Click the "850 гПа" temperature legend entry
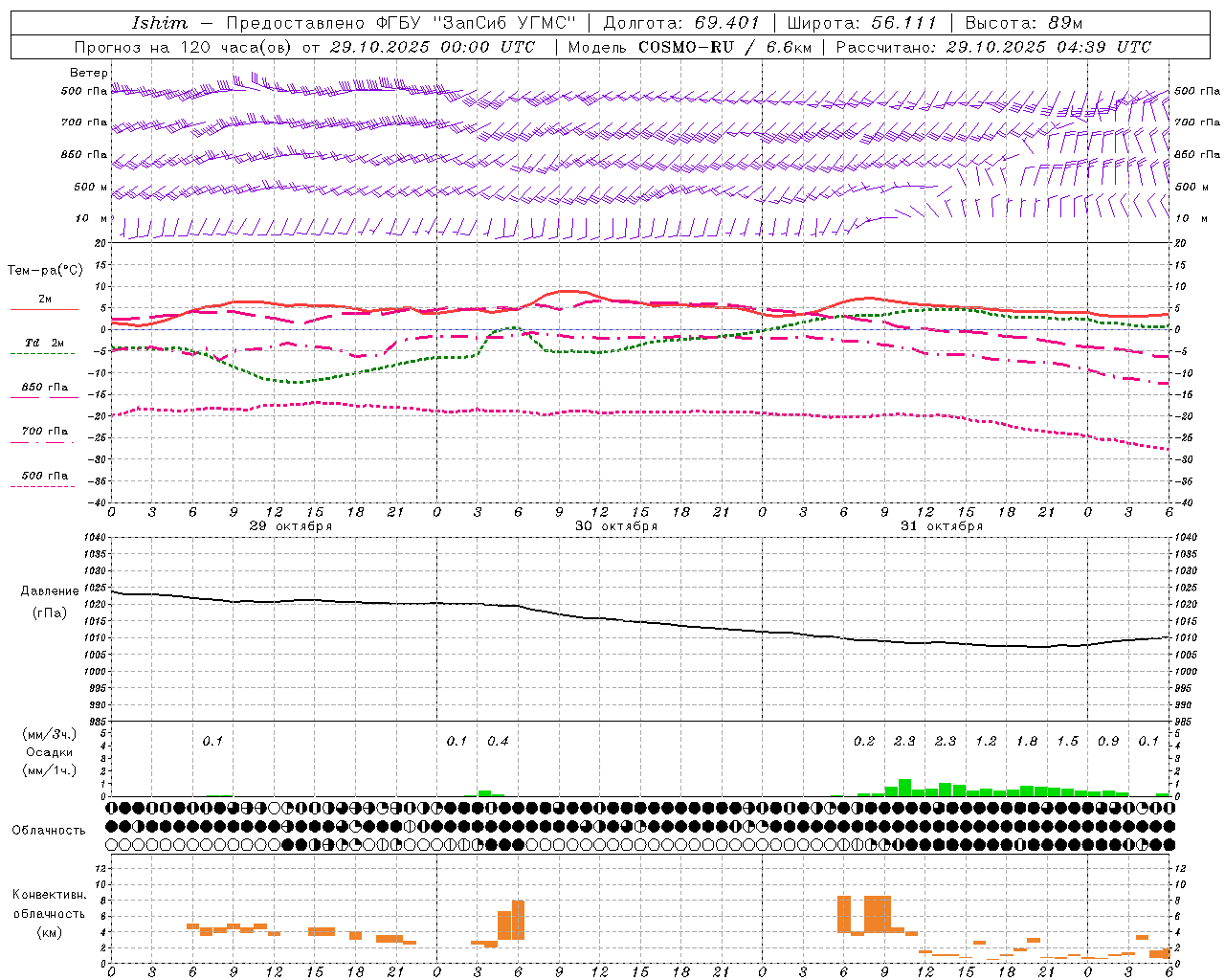The height and width of the screenshot is (980, 1225). point(45,388)
